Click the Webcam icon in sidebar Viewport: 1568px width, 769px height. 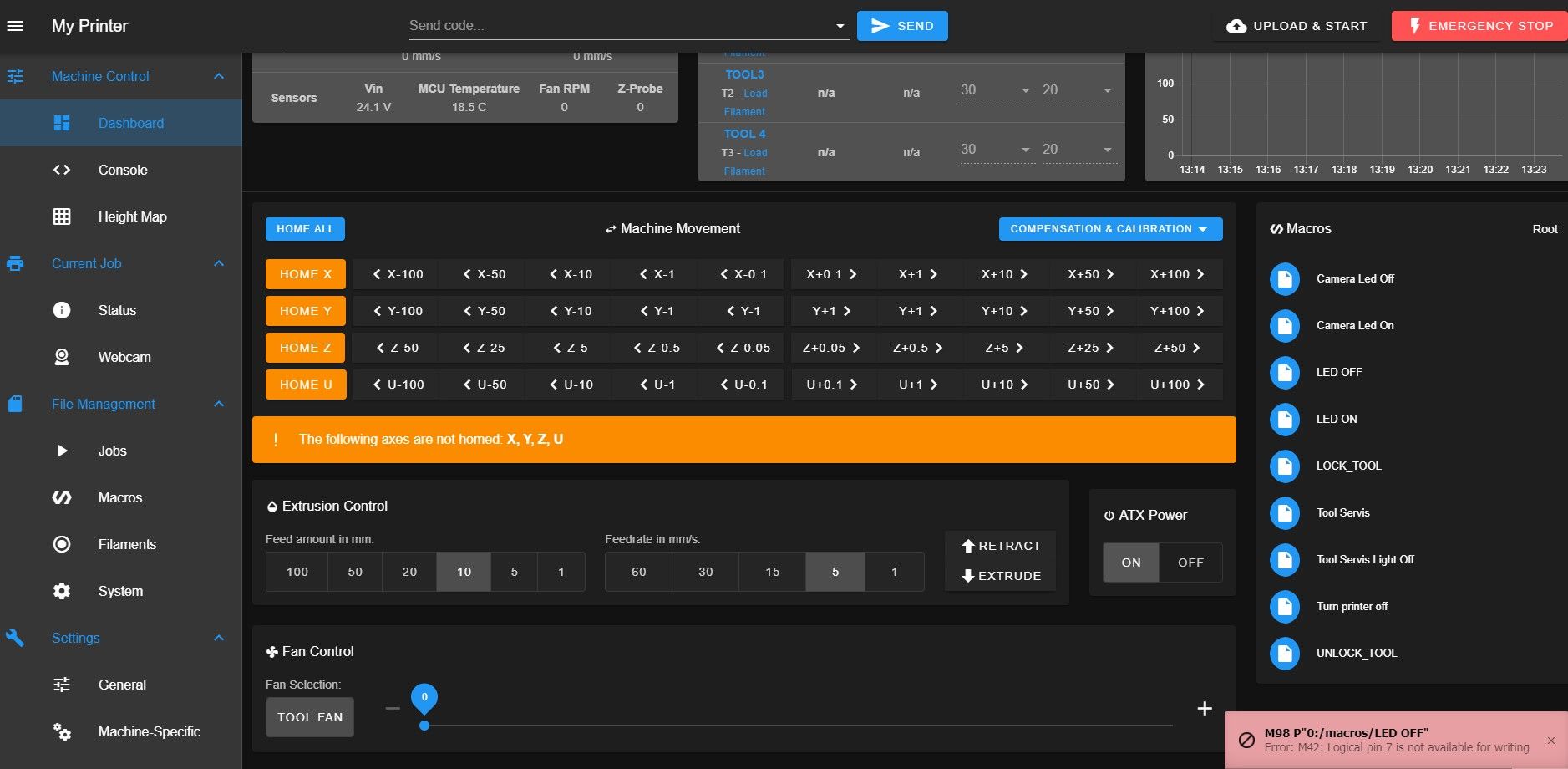click(x=62, y=357)
